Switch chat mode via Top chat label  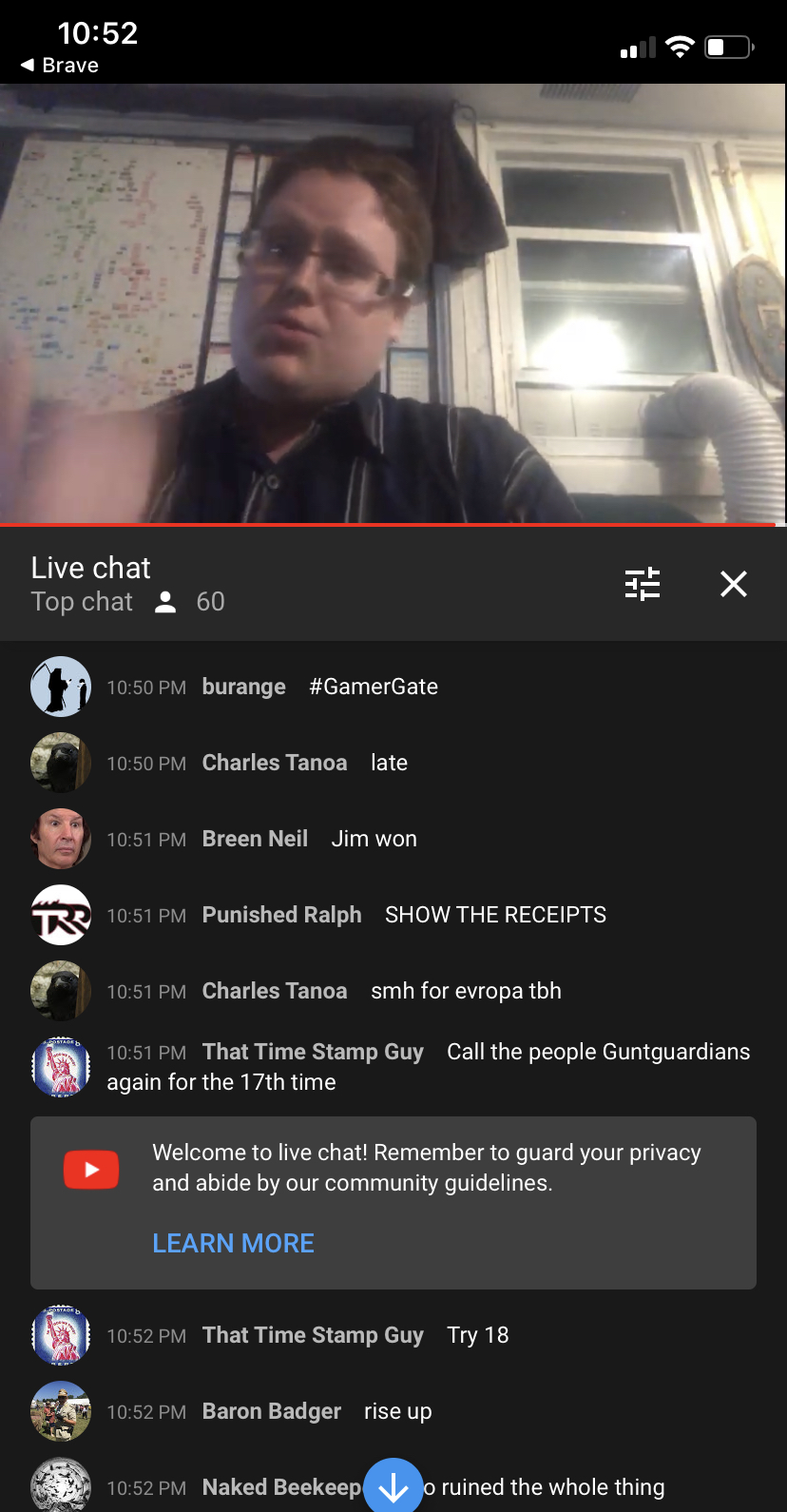tap(82, 602)
